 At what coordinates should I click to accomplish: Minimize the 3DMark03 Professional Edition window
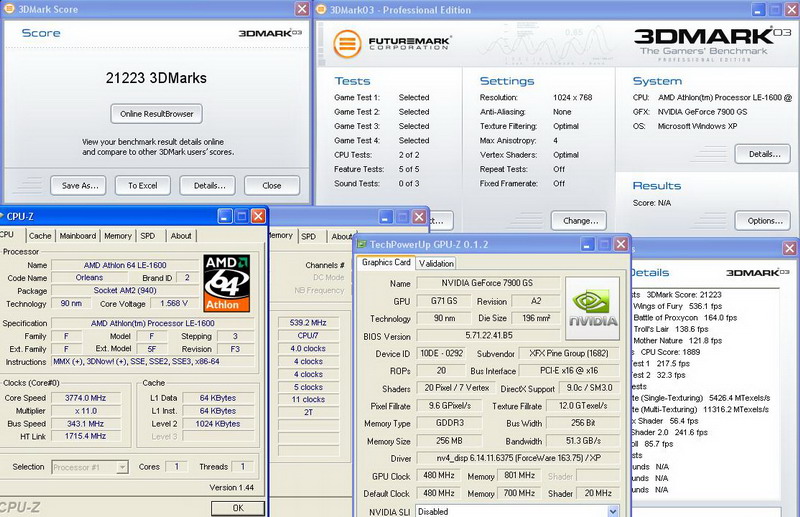coord(758,10)
